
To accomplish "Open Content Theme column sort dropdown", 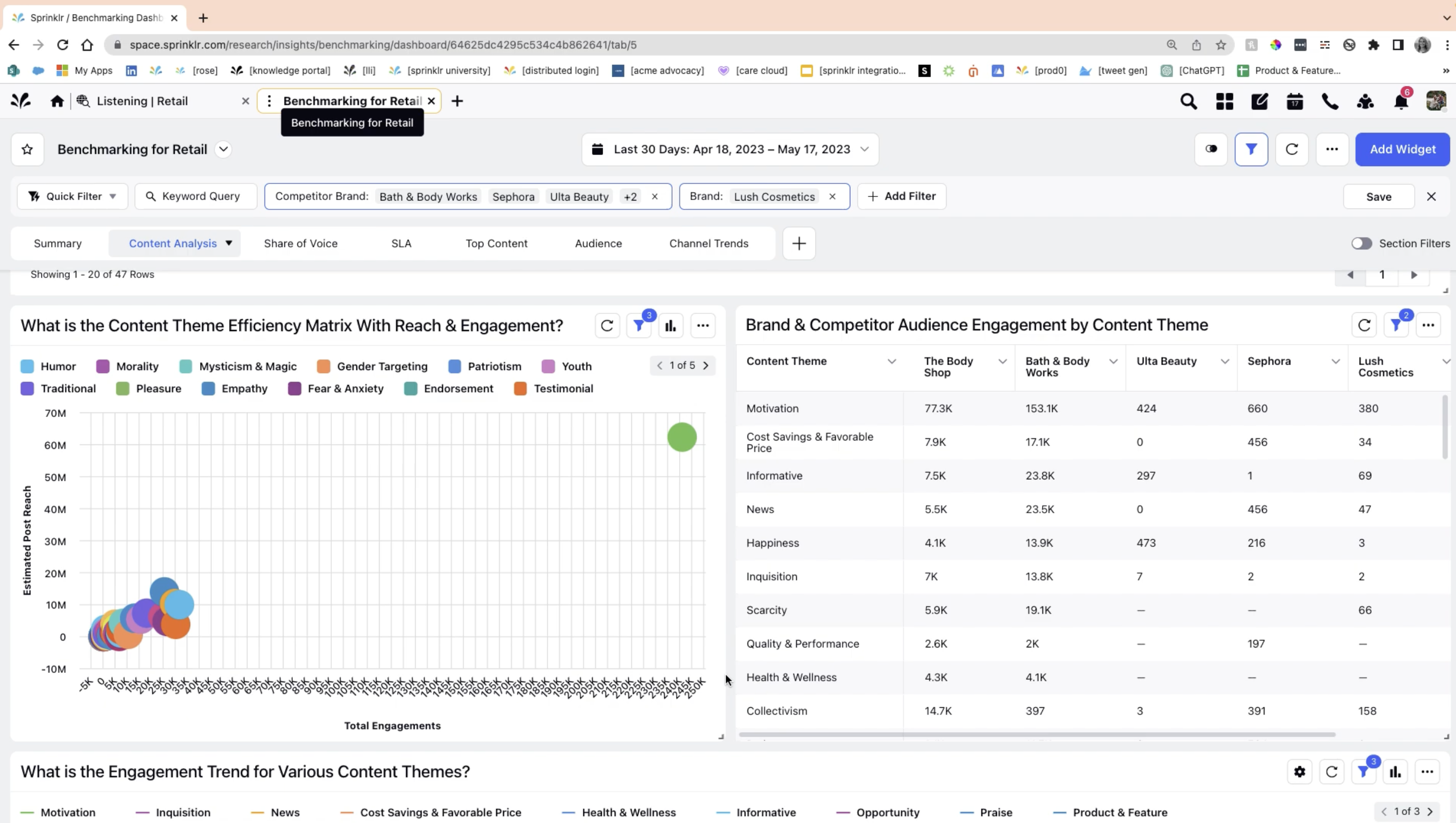I will [x=891, y=361].
